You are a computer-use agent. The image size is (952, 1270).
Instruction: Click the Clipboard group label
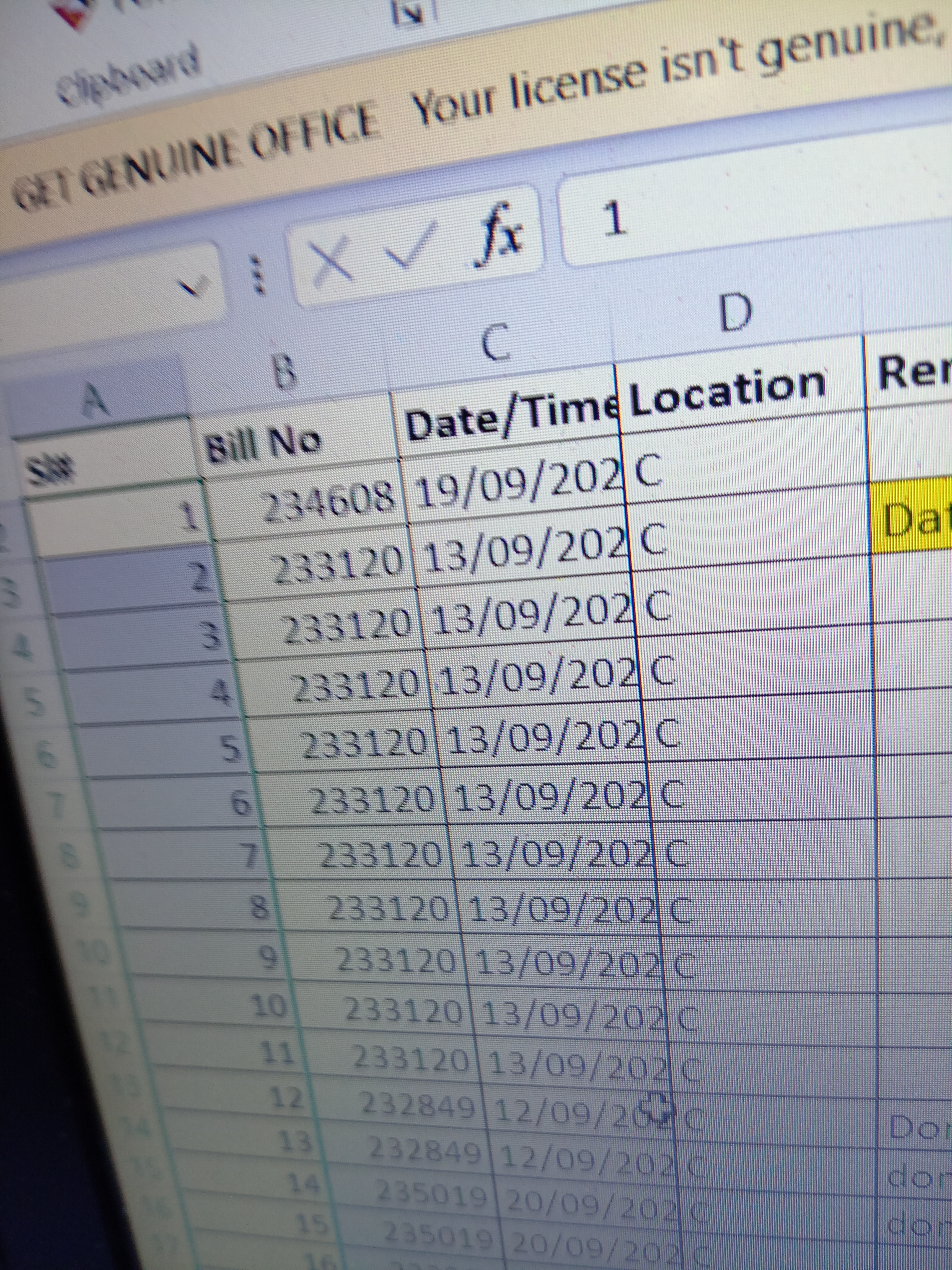pos(129,78)
